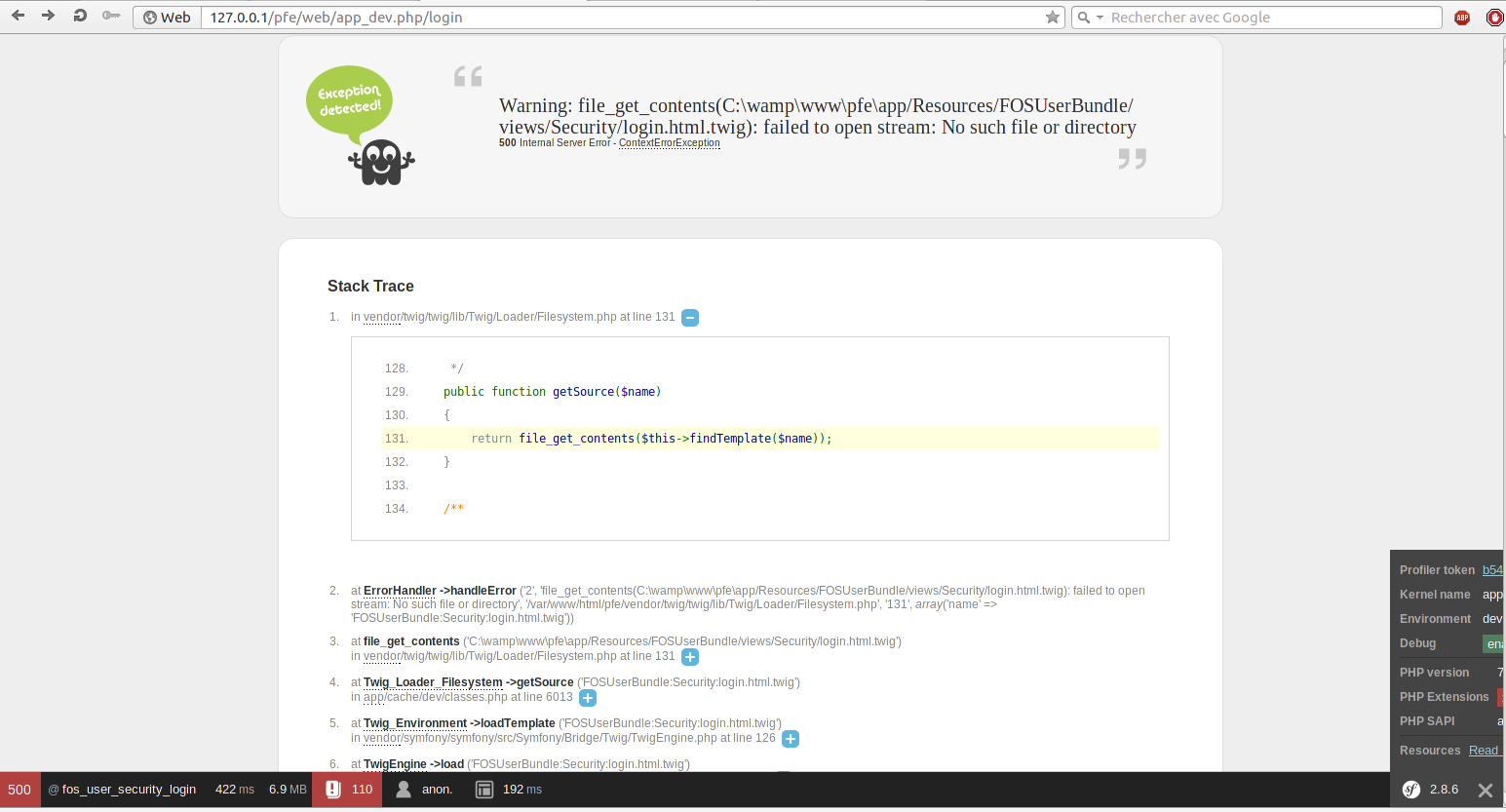Click the Stack Trace heading
The width and height of the screenshot is (1506, 812).
(370, 286)
